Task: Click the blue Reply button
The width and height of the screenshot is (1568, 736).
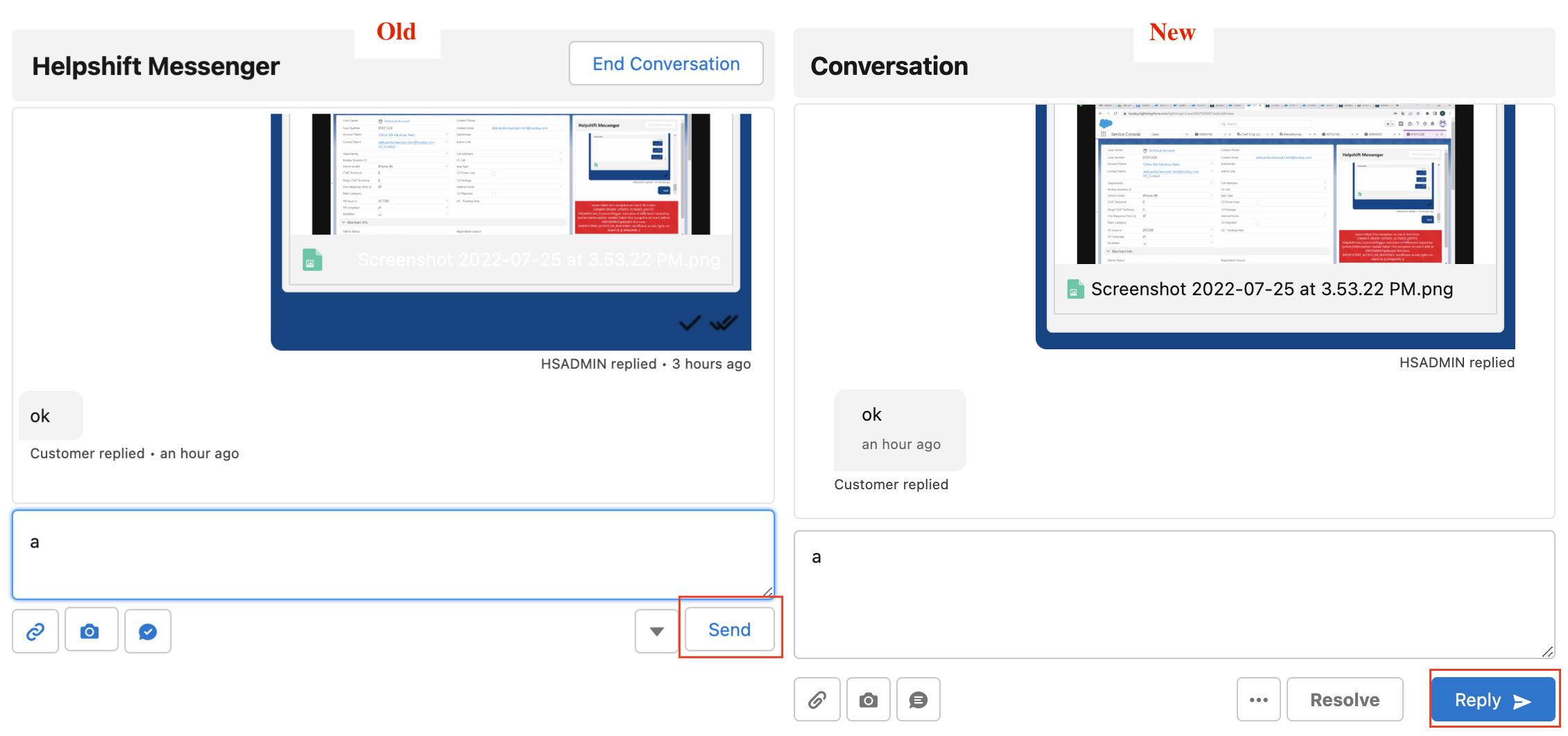Action: click(1492, 700)
